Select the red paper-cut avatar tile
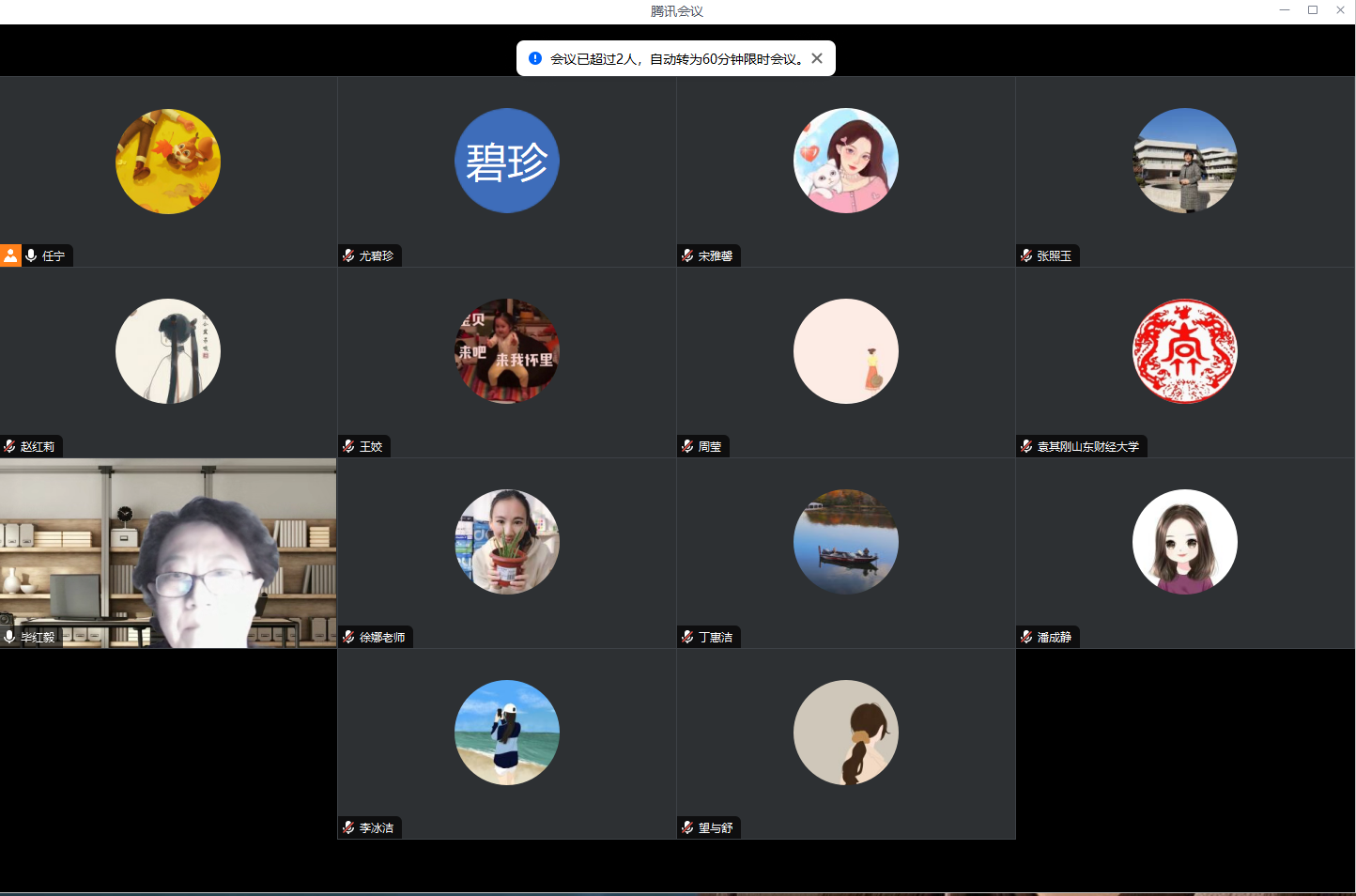This screenshot has height=896, width=1356. click(x=1184, y=351)
